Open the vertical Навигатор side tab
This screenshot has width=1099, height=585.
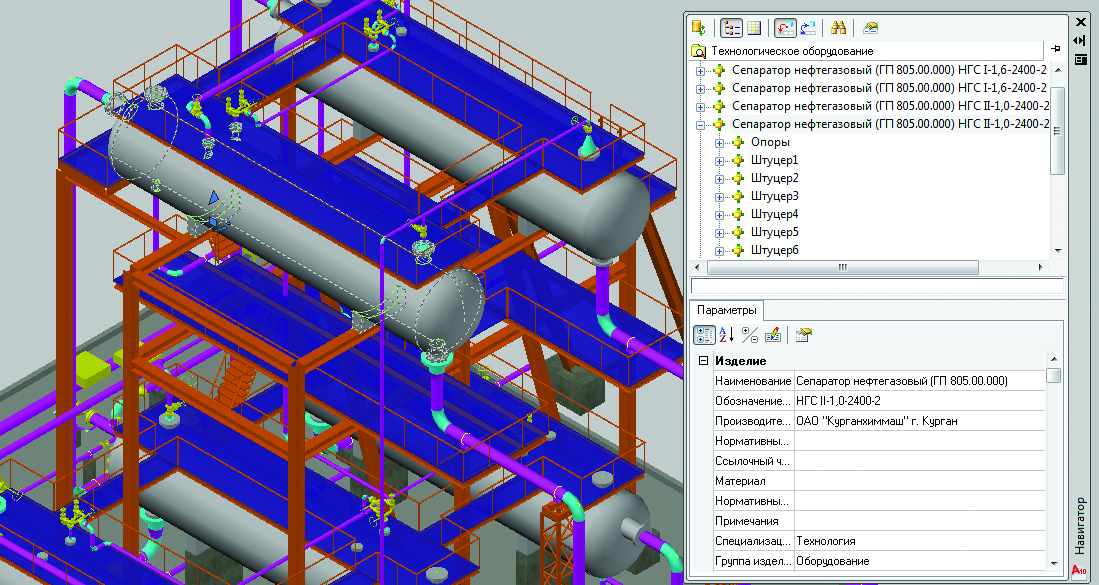tap(1079, 525)
